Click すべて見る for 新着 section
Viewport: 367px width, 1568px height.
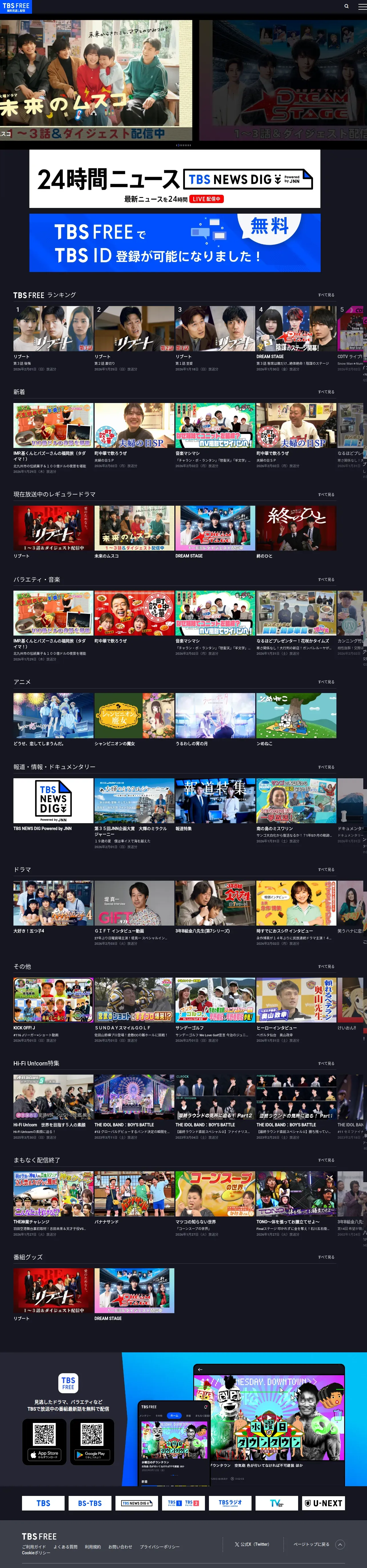[x=326, y=392]
